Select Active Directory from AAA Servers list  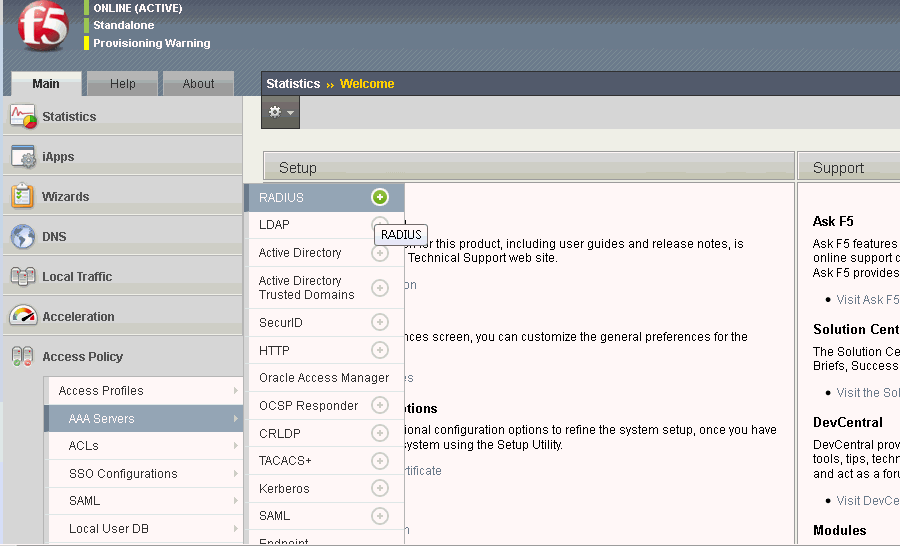tap(300, 253)
